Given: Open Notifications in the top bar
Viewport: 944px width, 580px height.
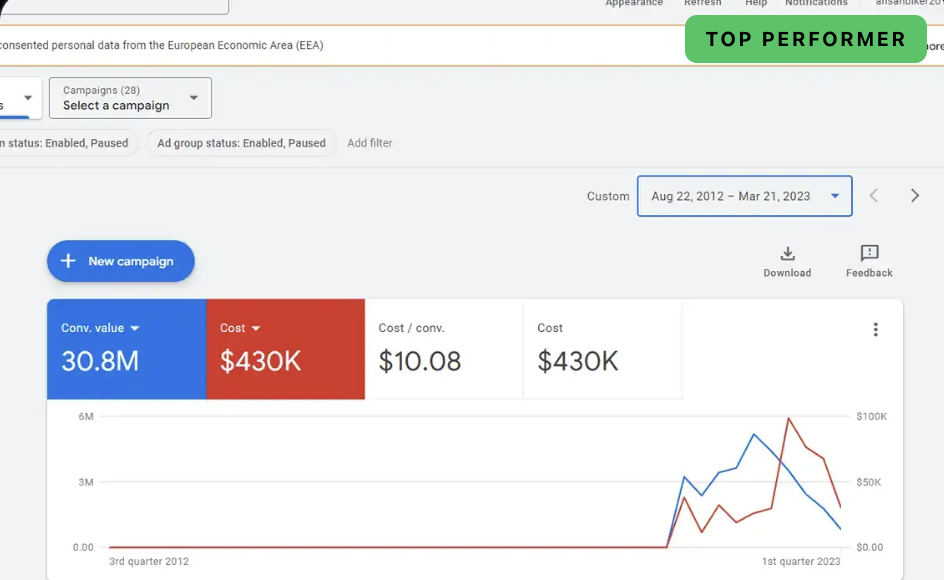Looking at the screenshot, I should (816, 3).
